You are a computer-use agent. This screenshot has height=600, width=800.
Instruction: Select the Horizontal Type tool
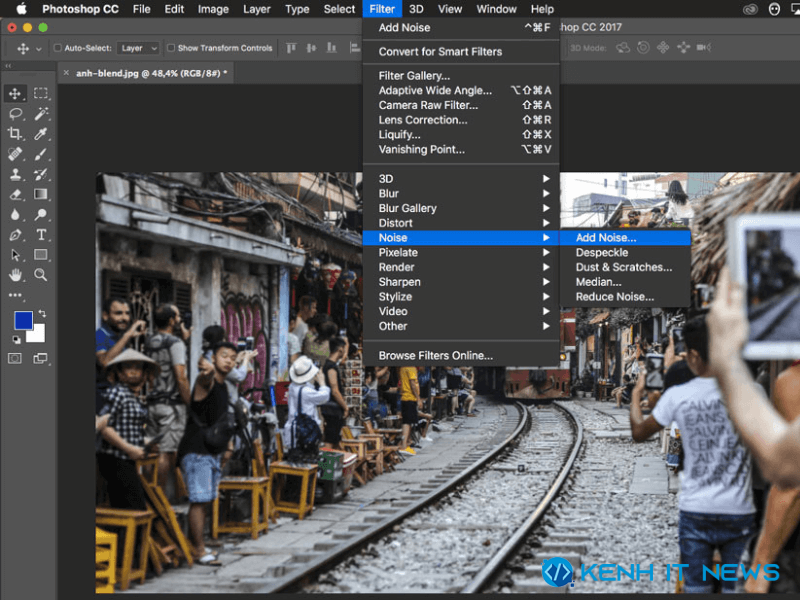[x=41, y=235]
